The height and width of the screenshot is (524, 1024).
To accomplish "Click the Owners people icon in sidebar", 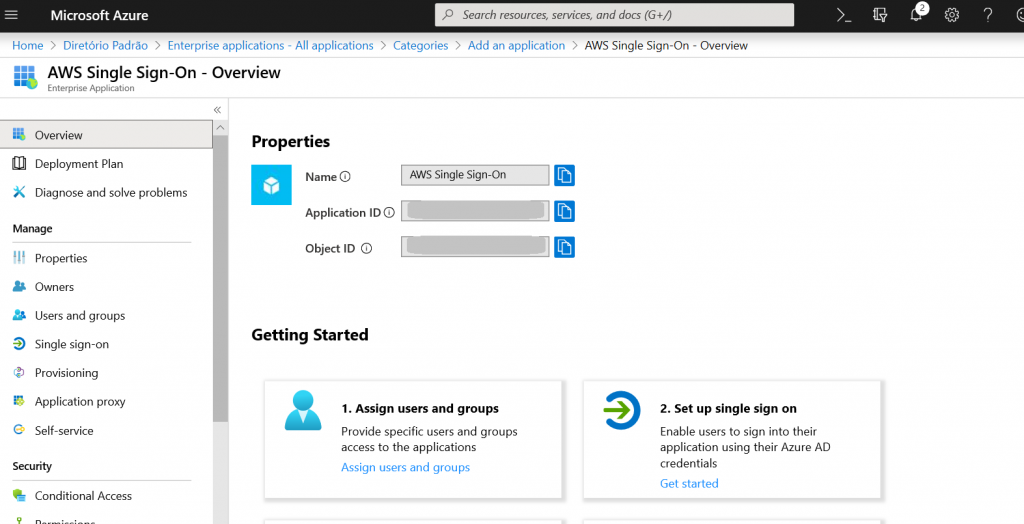I will point(19,286).
